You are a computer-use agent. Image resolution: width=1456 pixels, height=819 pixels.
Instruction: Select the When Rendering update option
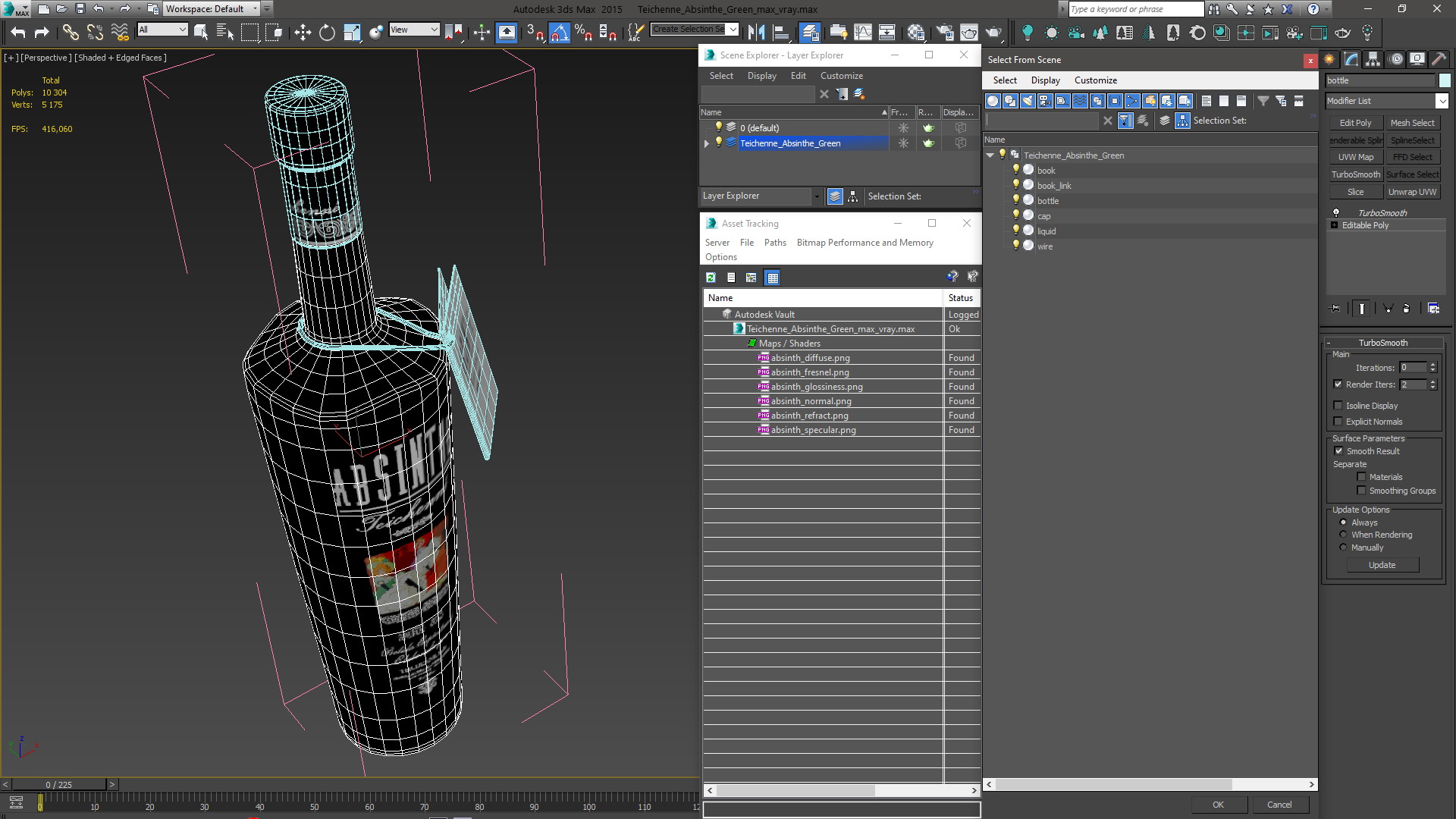pyautogui.click(x=1343, y=535)
